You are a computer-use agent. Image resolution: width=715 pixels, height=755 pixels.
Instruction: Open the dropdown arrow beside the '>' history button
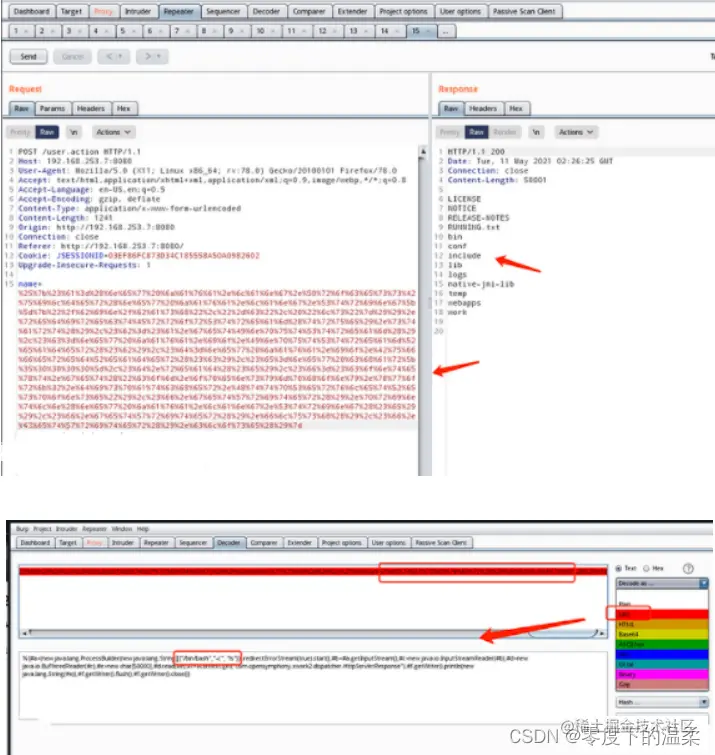(x=159, y=56)
